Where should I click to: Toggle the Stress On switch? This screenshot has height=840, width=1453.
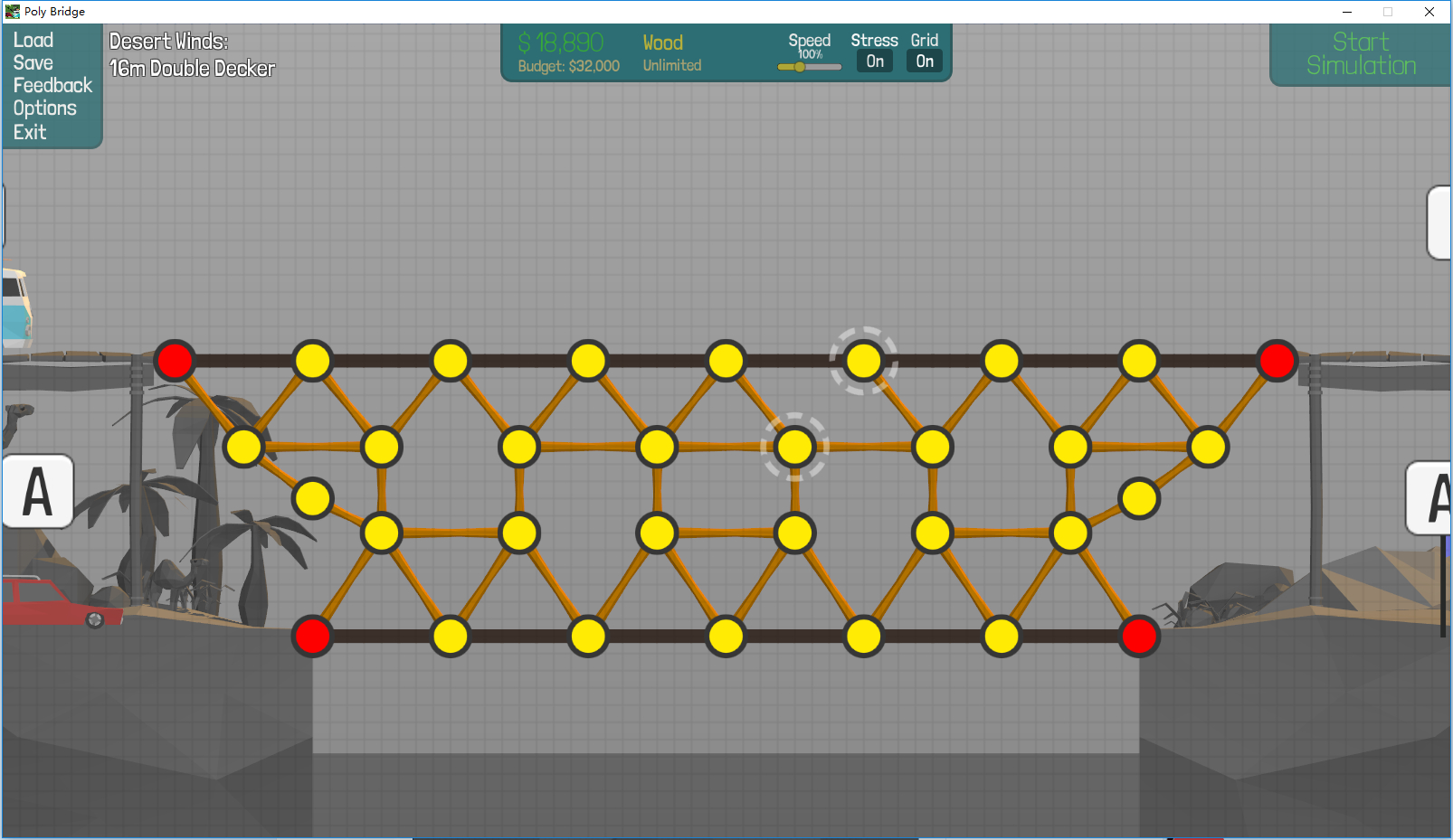(875, 61)
